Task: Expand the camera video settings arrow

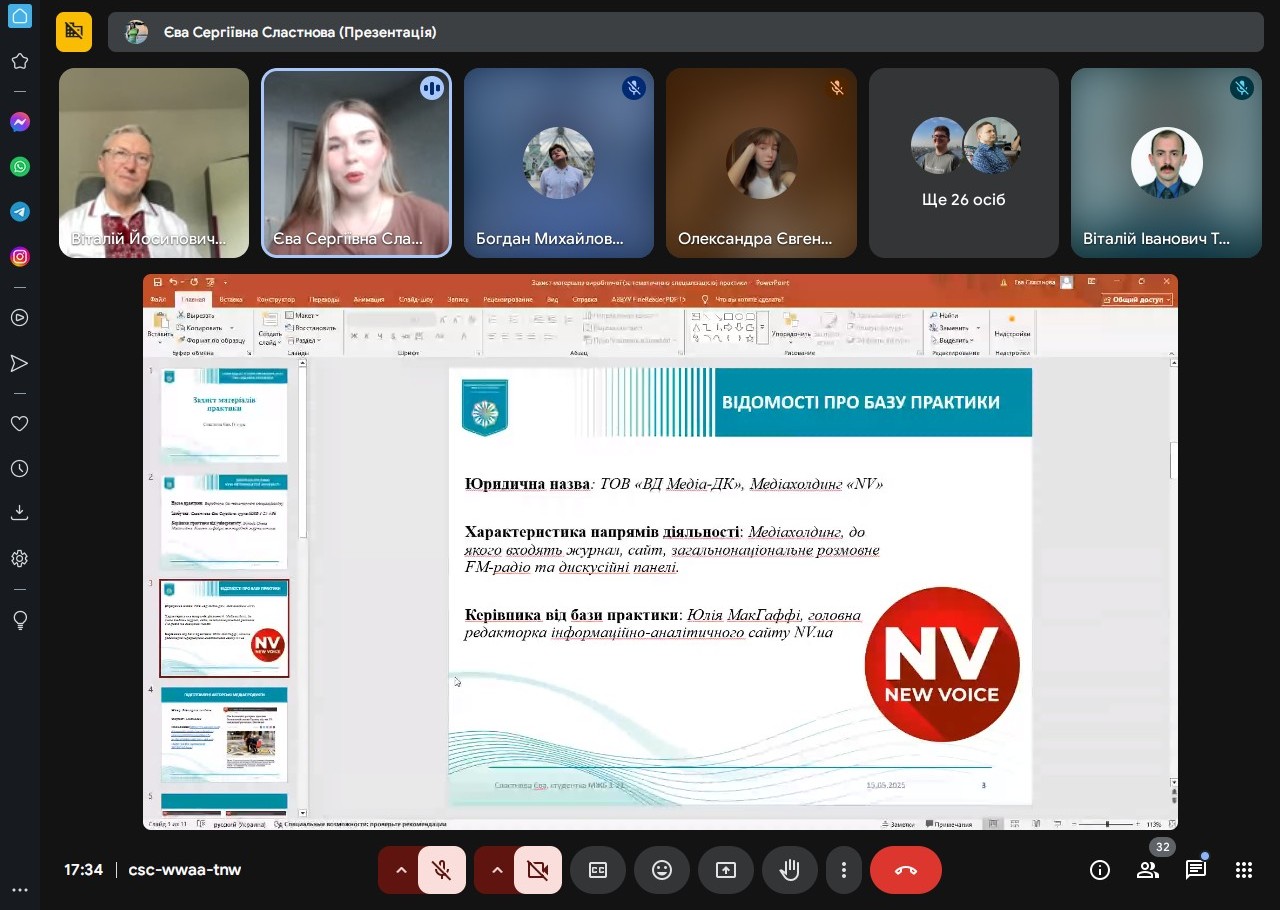Action: pyautogui.click(x=497, y=870)
